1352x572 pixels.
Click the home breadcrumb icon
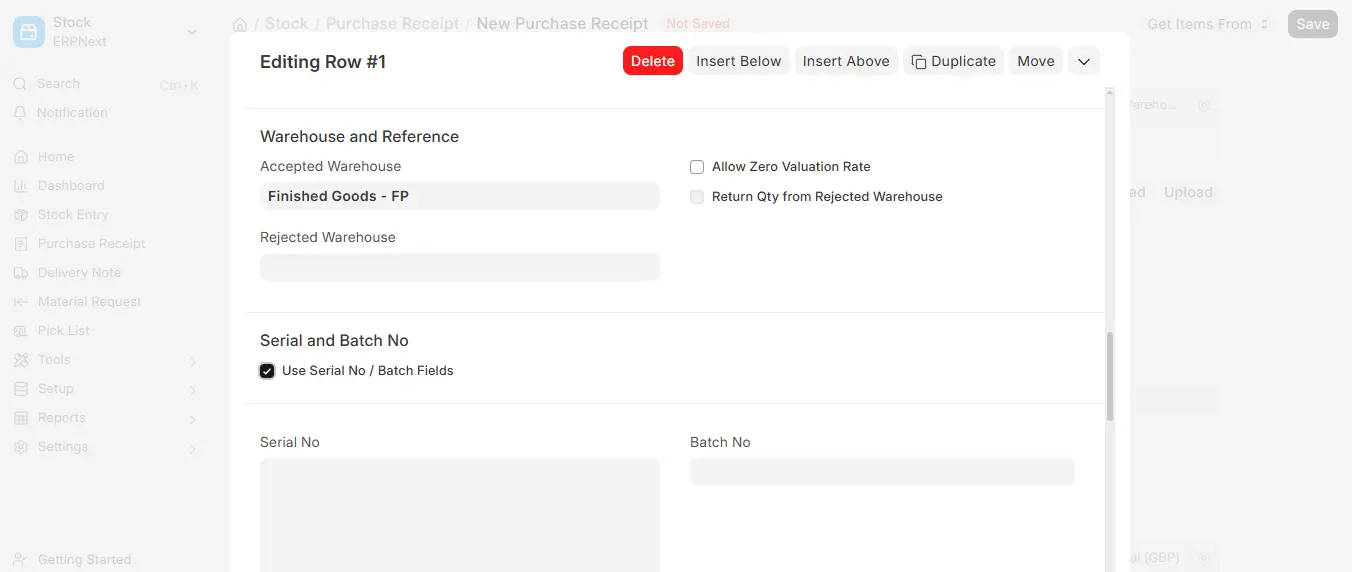(240, 24)
